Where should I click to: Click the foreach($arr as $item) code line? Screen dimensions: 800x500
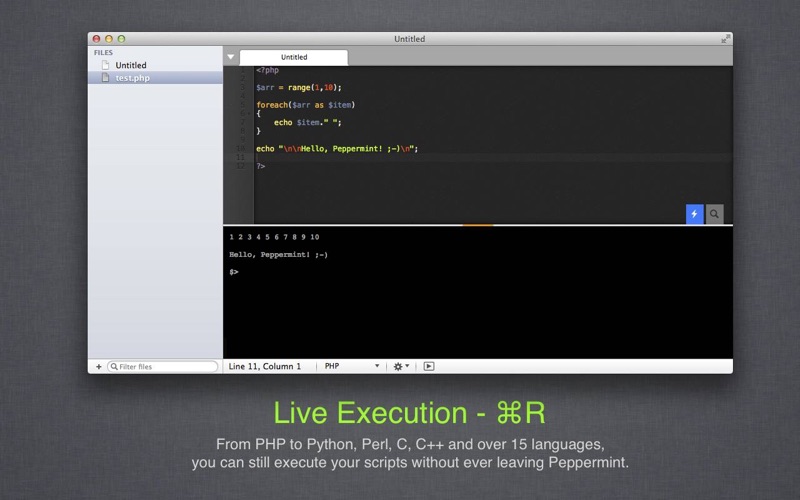click(x=305, y=105)
